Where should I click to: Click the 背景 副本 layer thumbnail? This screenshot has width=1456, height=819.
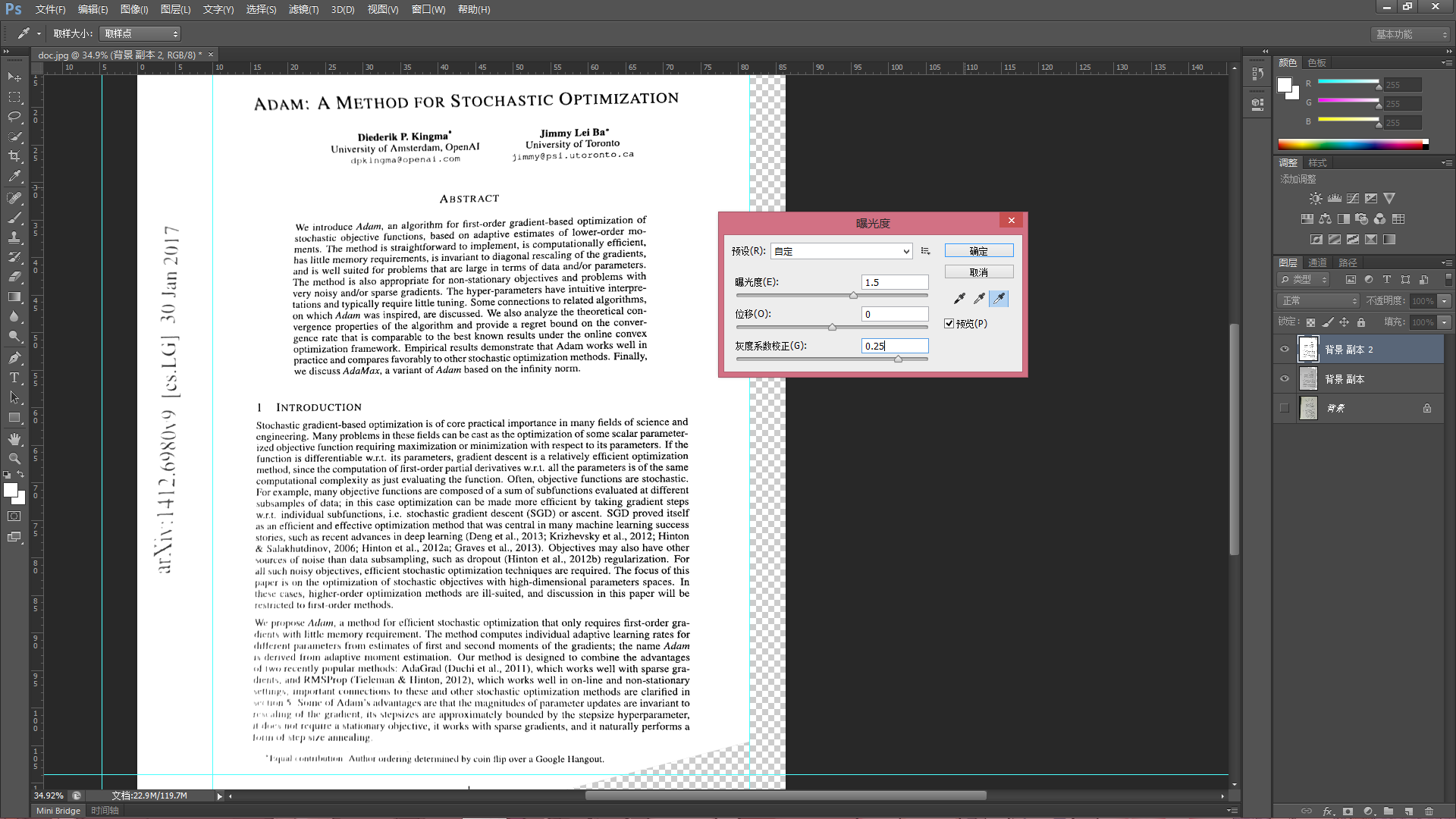click(x=1308, y=379)
